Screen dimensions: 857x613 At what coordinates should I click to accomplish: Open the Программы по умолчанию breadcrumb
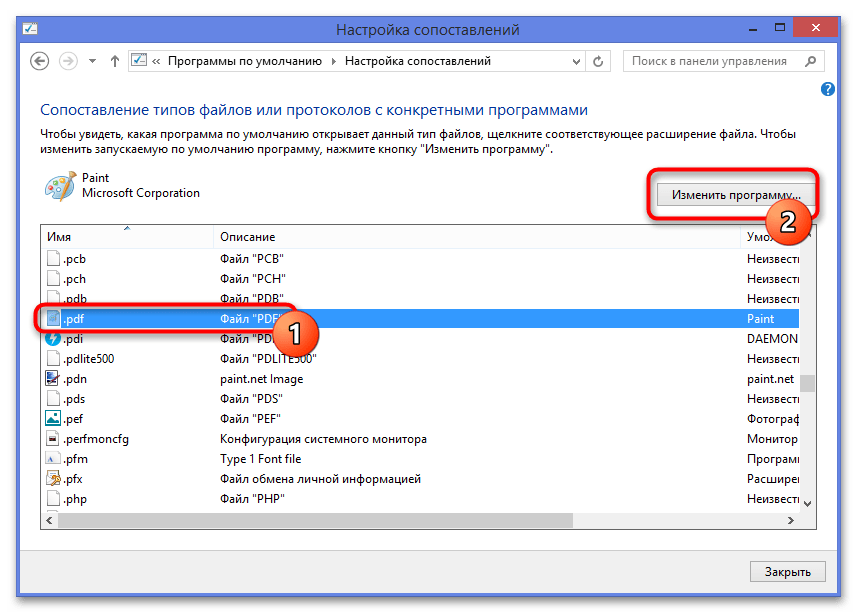pos(246,61)
